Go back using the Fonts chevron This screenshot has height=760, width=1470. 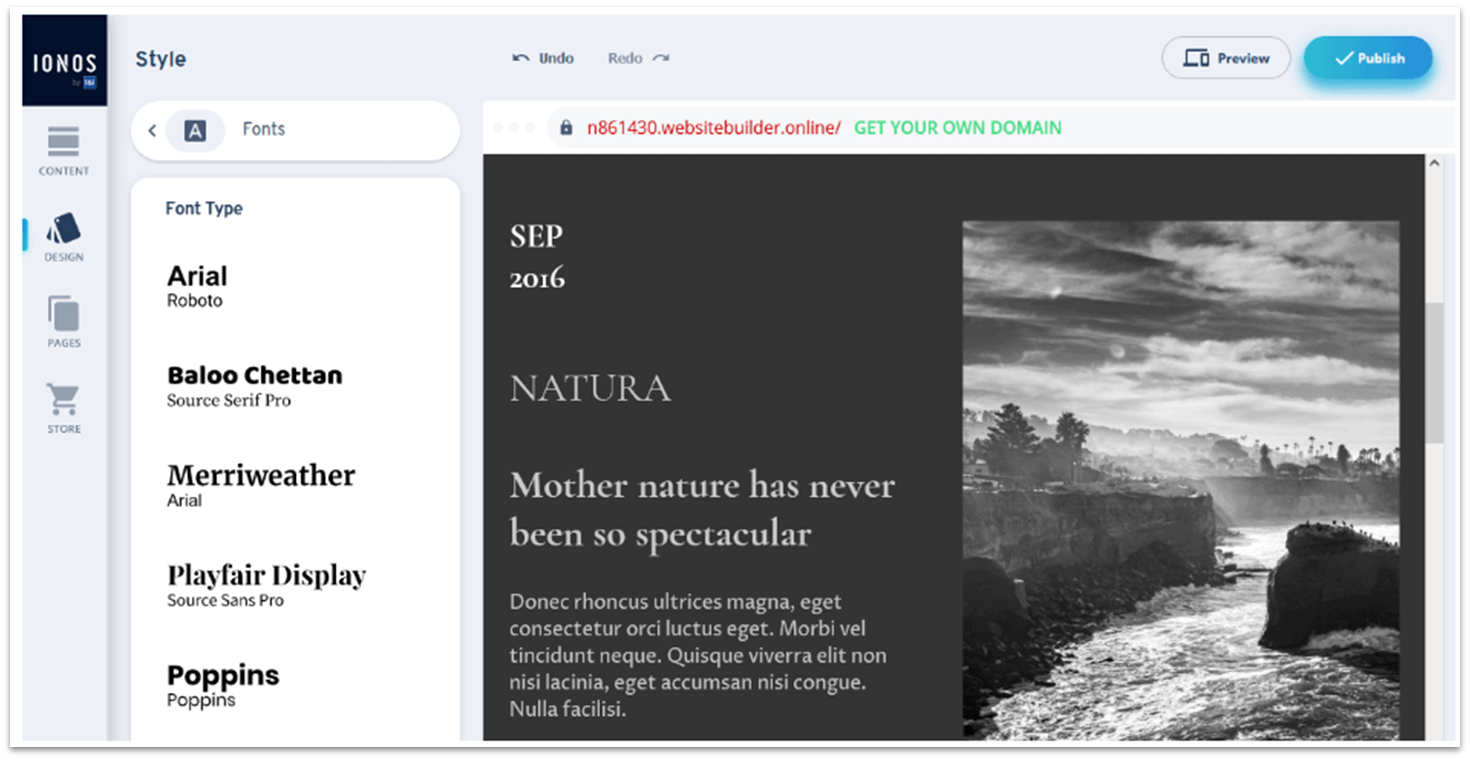pyautogui.click(x=152, y=130)
